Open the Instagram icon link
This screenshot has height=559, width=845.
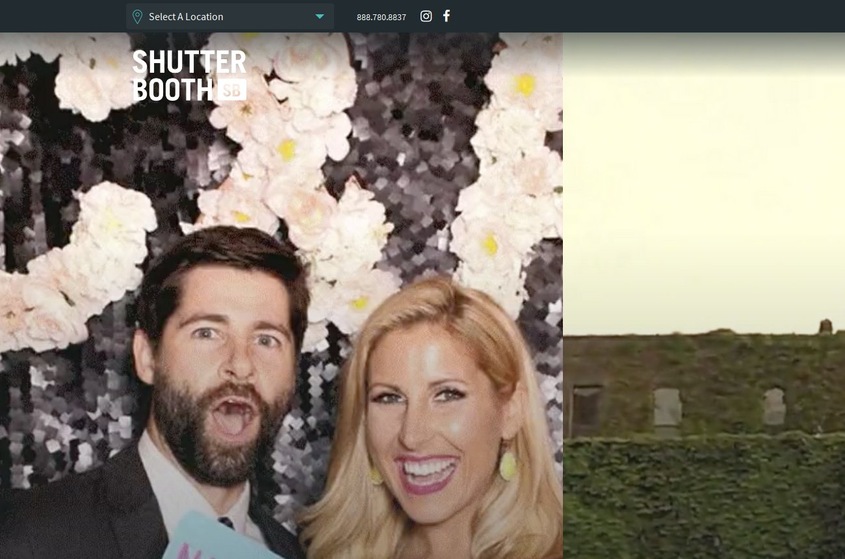pyautogui.click(x=426, y=16)
